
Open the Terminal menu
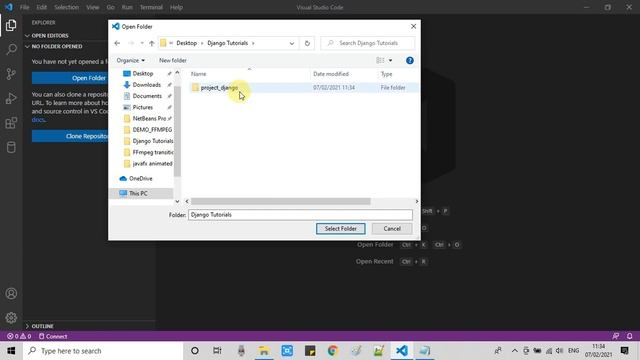[x=151, y=7]
